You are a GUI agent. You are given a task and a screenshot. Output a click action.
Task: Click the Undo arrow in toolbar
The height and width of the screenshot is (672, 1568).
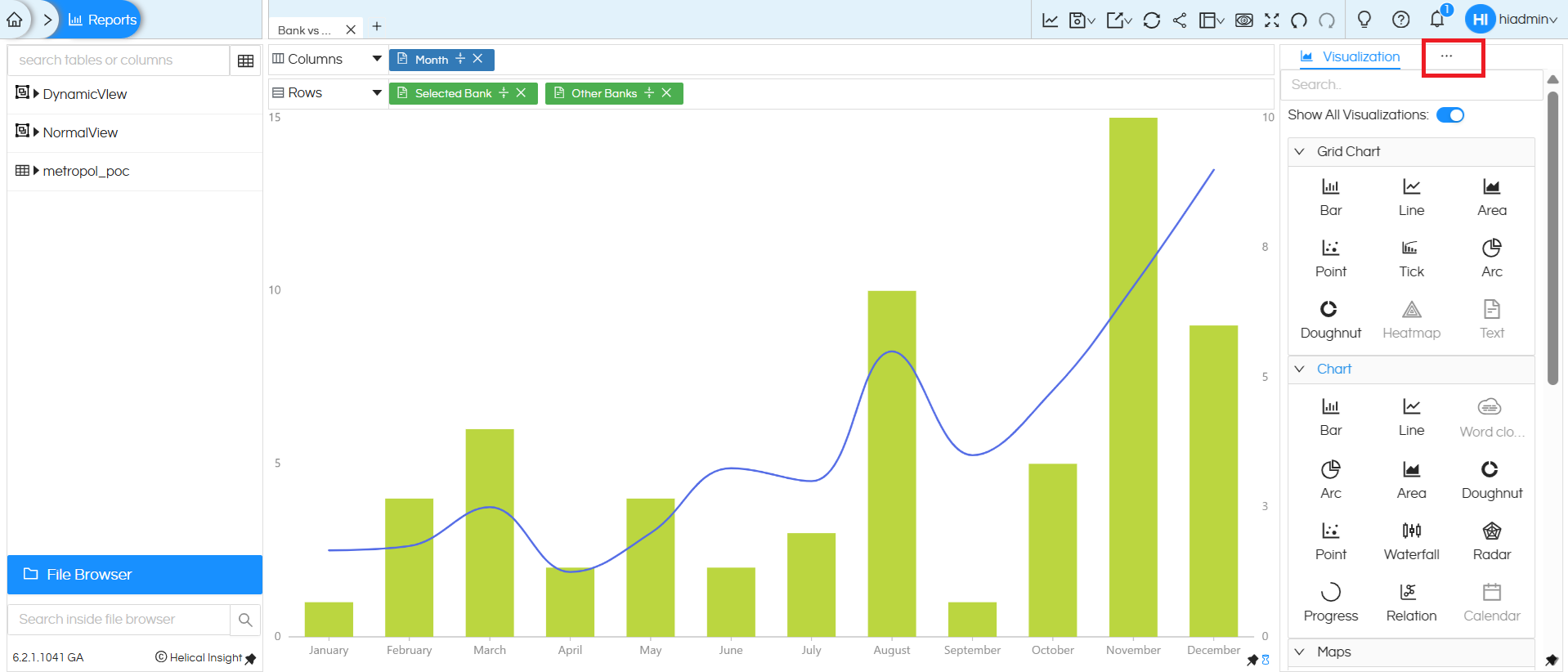point(1299,20)
